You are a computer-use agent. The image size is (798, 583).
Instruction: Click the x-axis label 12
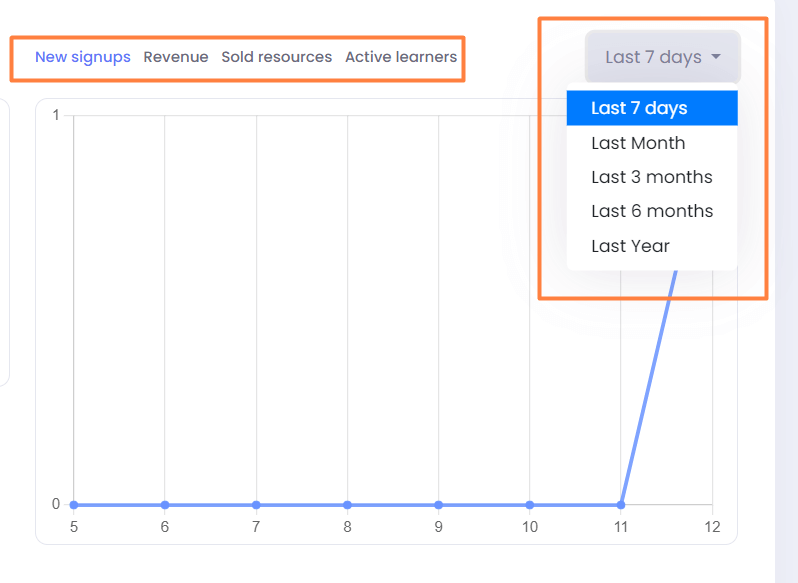[x=712, y=527]
